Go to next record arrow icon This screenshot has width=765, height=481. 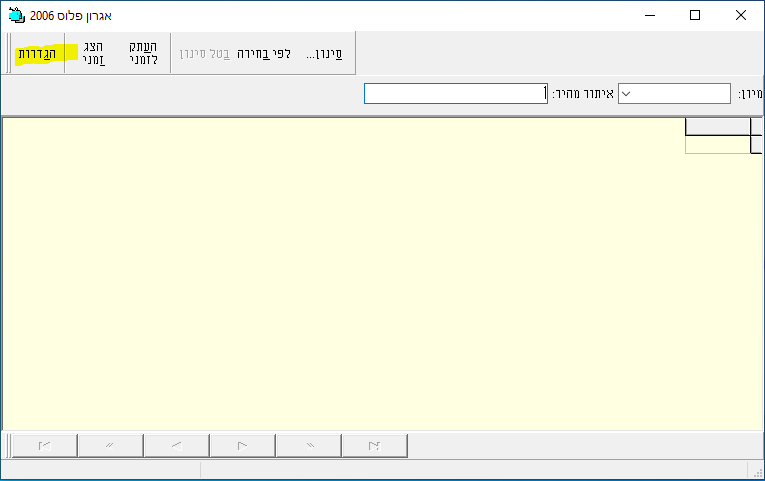coord(242,446)
